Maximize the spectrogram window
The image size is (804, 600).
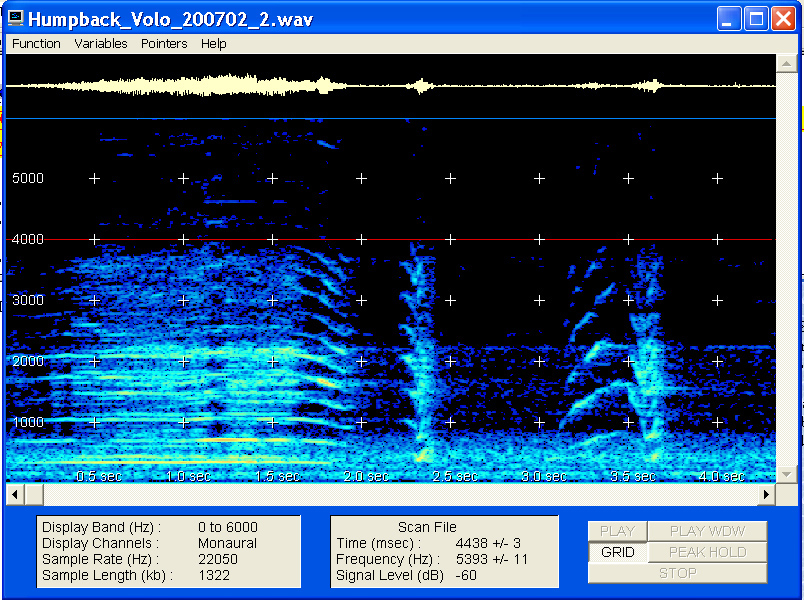(x=756, y=19)
